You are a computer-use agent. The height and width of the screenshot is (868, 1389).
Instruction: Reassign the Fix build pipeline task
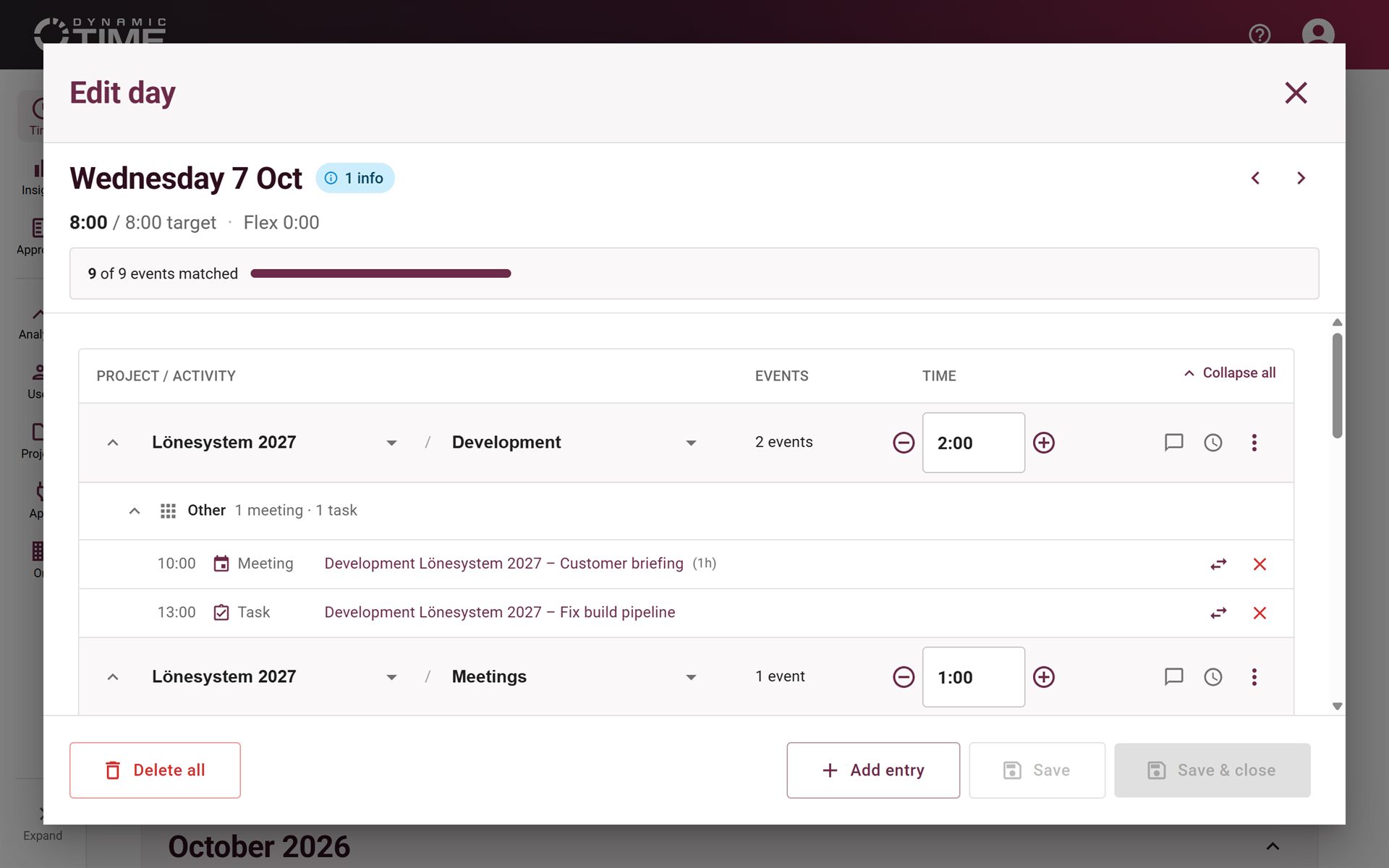1218,613
